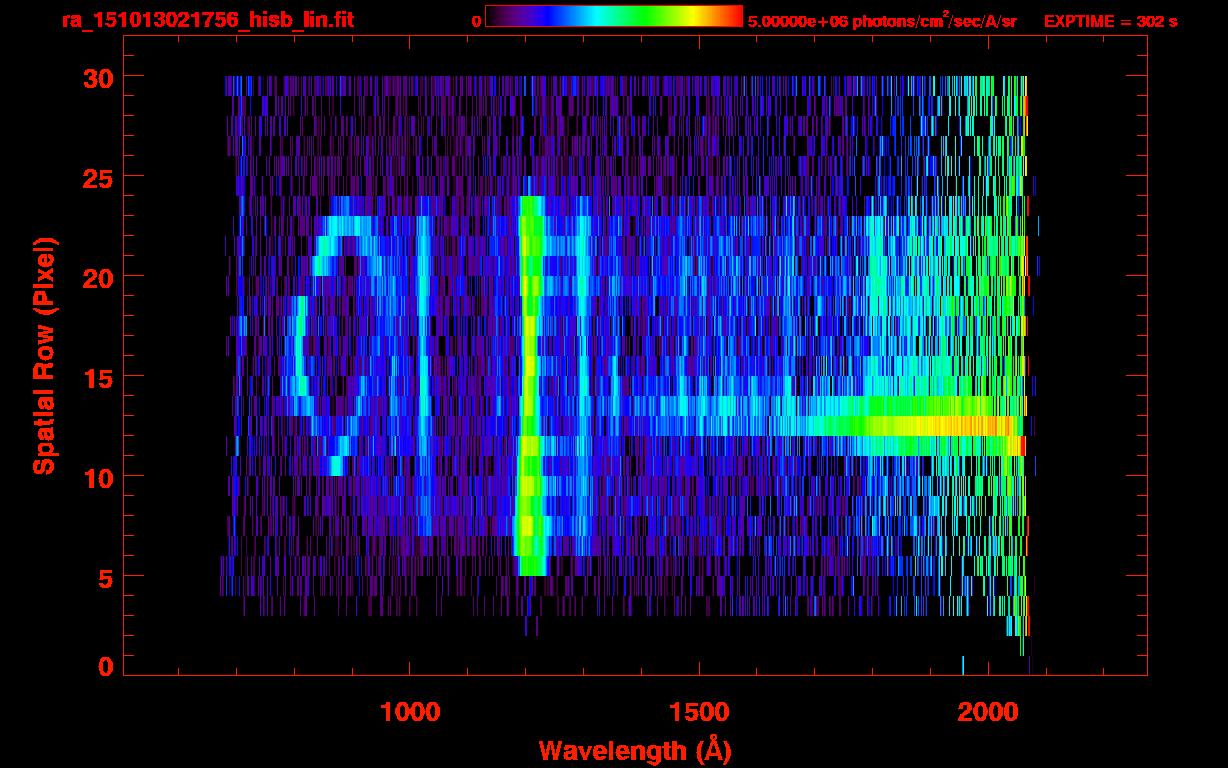Click the colorbar minimum label 0

(x=476, y=21)
